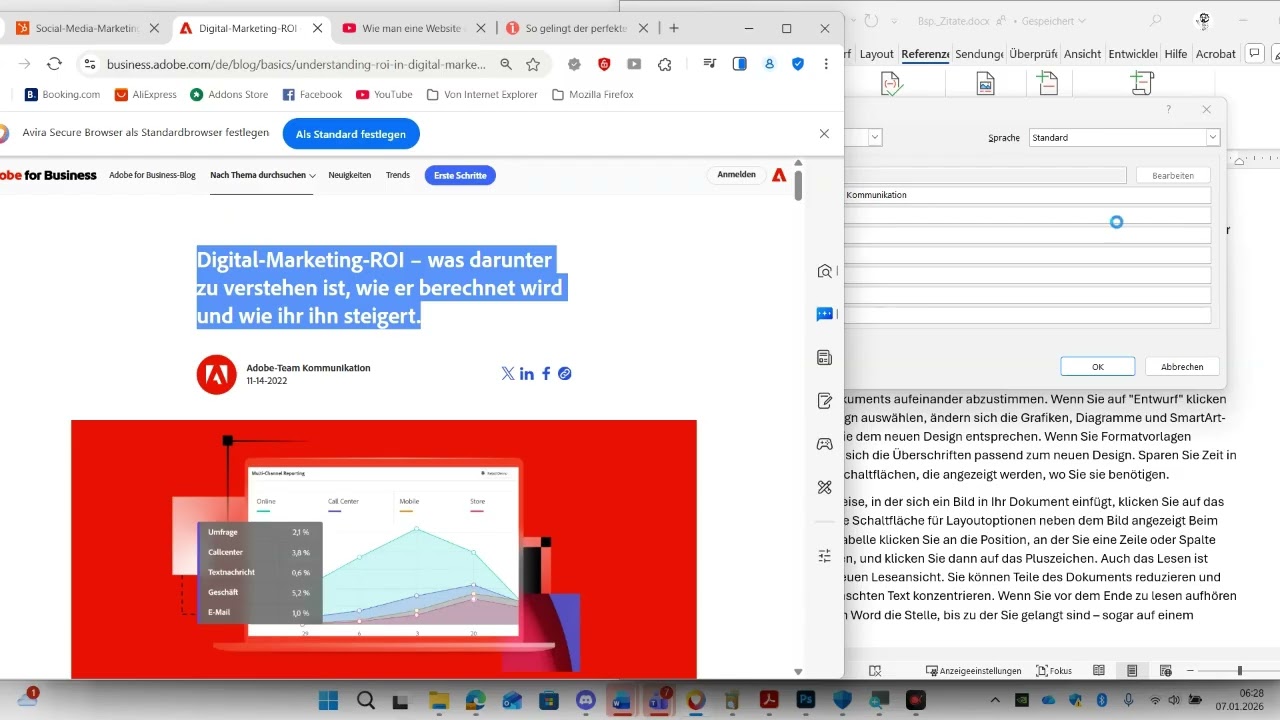Open the YouTube bookmark
This screenshot has height=720, width=1280.
coord(384,94)
